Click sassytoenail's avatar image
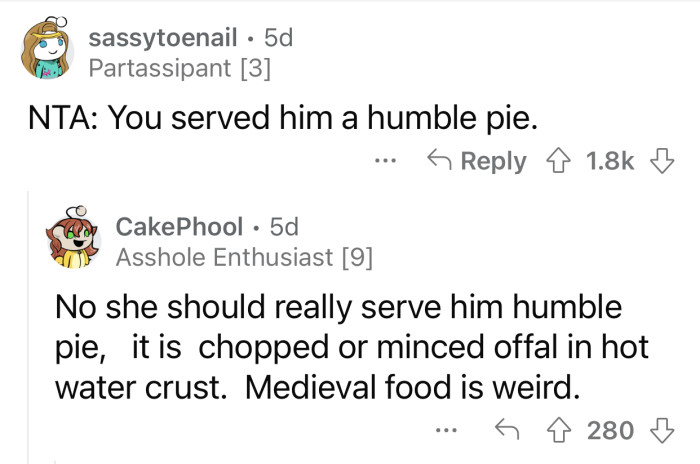This screenshot has width=700, height=464. click(46, 50)
